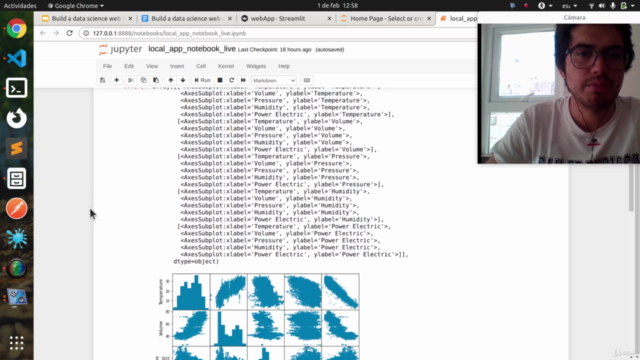Open Google Chrome from the dock
The height and width of the screenshot is (360, 640).
coord(16,29)
